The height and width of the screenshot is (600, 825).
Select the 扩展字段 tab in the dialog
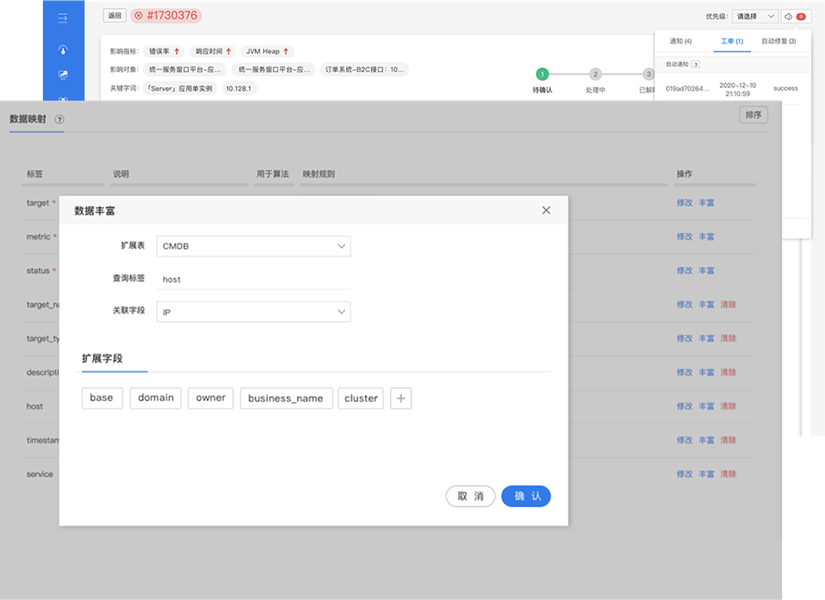pyautogui.click(x=102, y=358)
